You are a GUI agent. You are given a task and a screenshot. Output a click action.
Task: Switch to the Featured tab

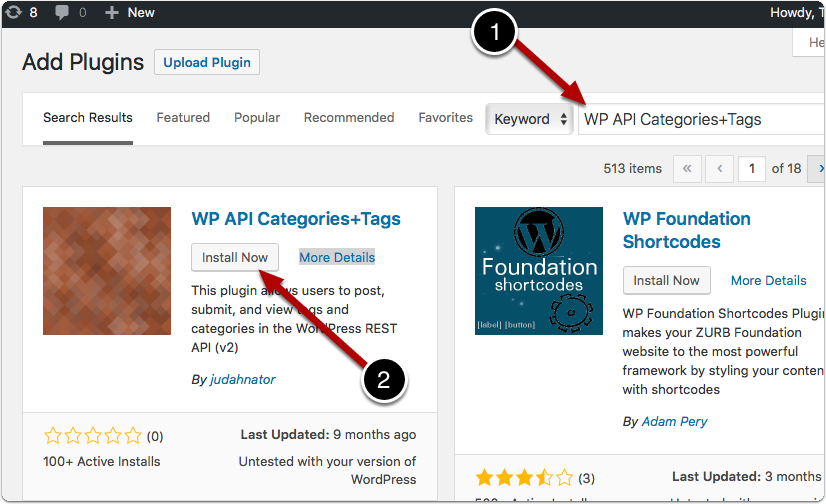pos(183,117)
